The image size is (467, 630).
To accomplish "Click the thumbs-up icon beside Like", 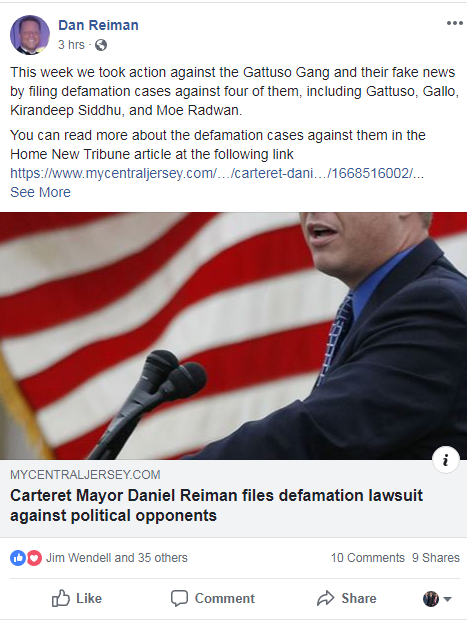I will pos(61,598).
